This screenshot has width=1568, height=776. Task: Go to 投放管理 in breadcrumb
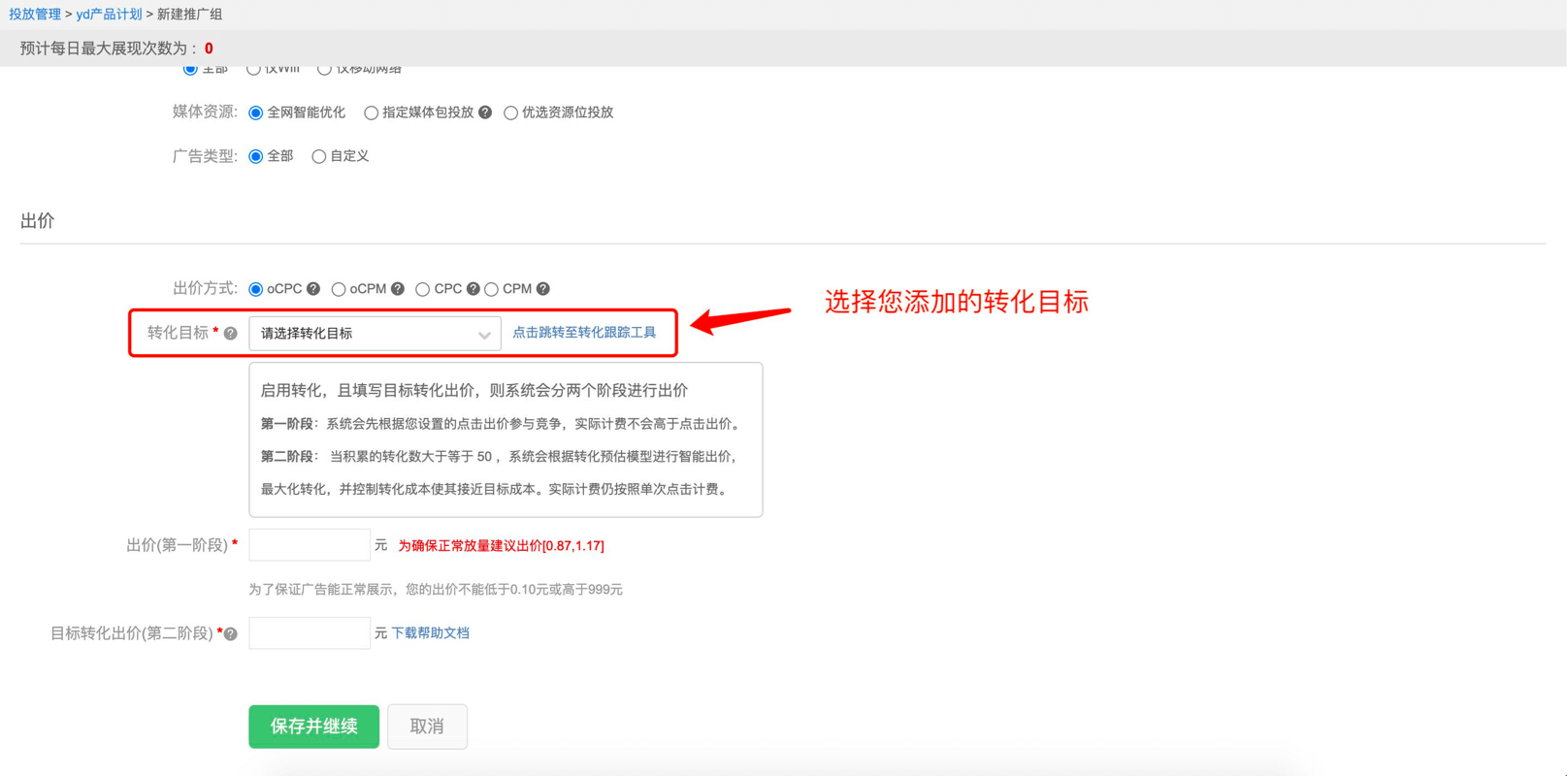35,15
